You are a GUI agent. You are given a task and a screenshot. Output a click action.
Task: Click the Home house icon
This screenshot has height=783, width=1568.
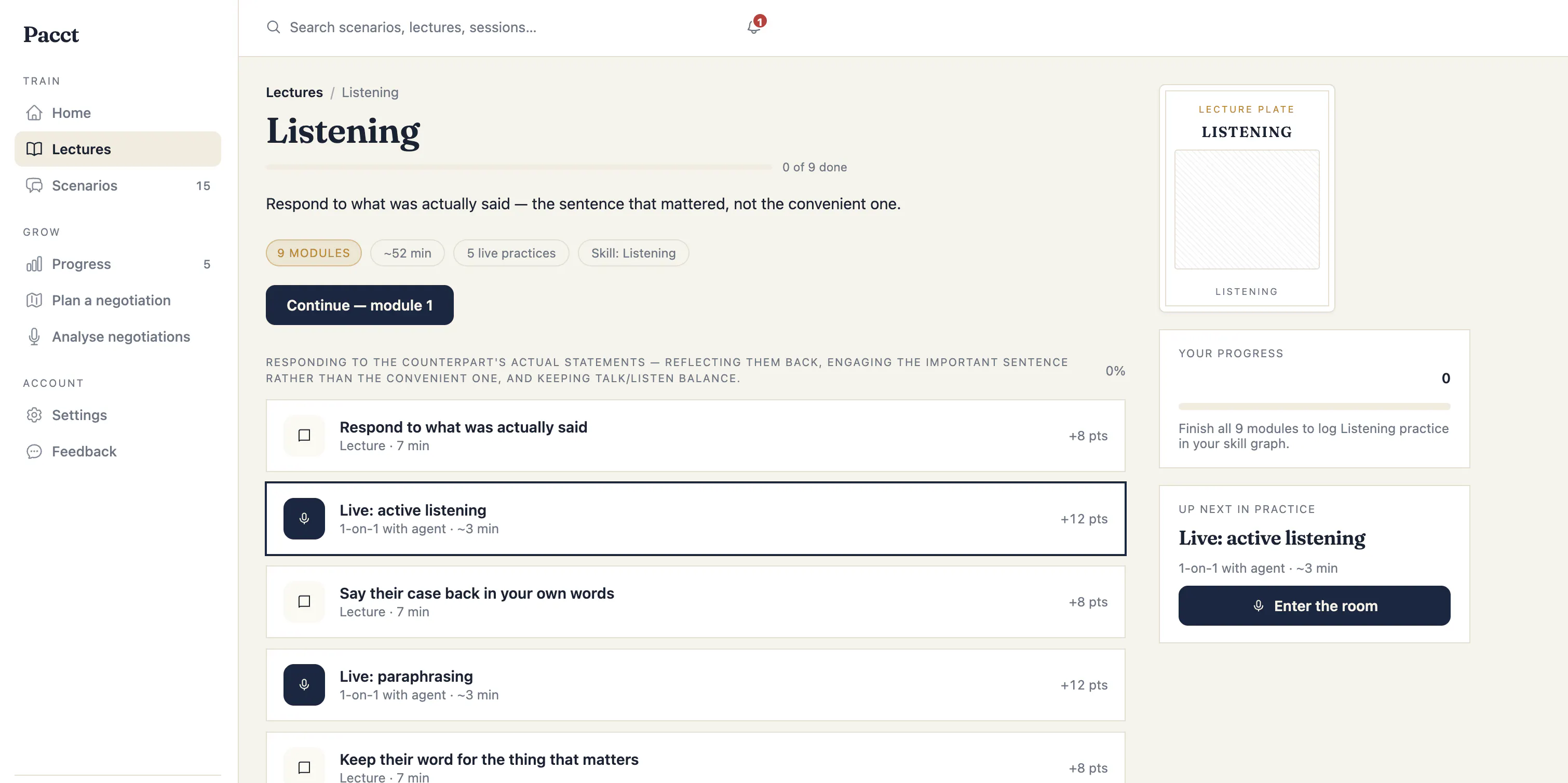click(x=34, y=113)
